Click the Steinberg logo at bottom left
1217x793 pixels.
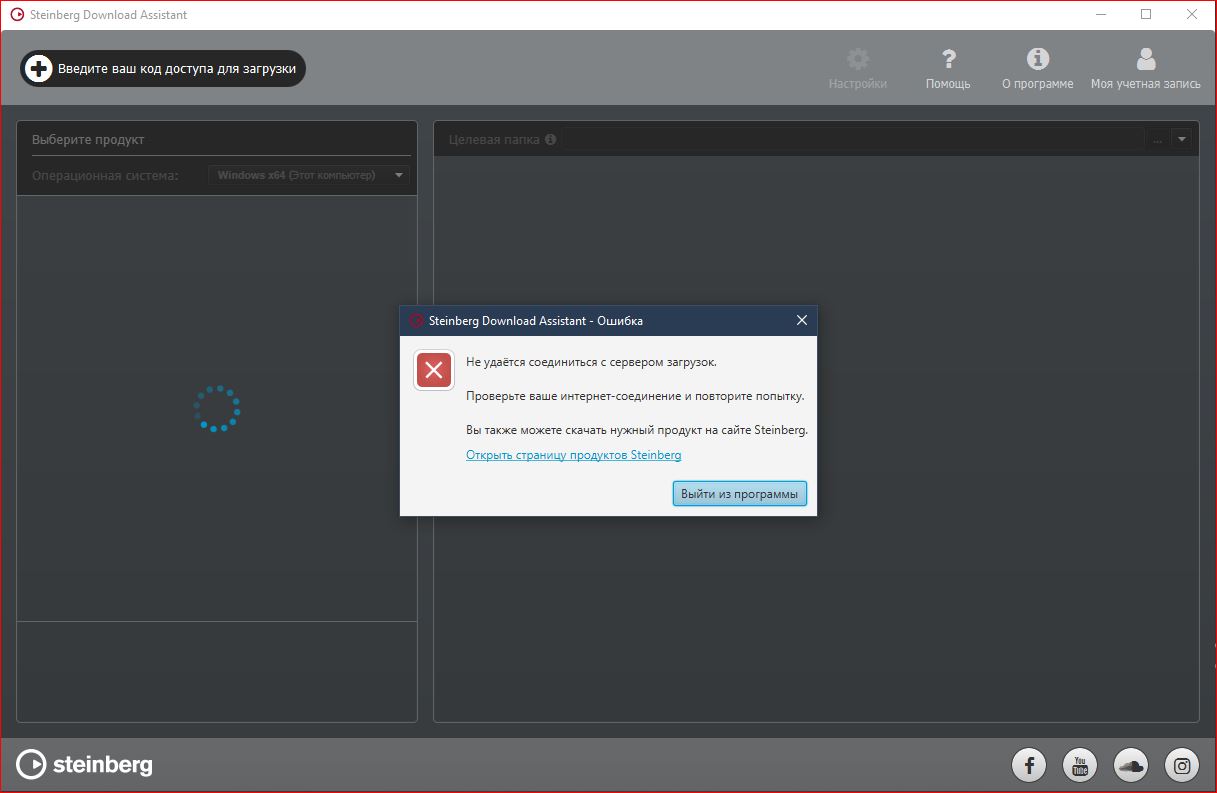pos(85,765)
